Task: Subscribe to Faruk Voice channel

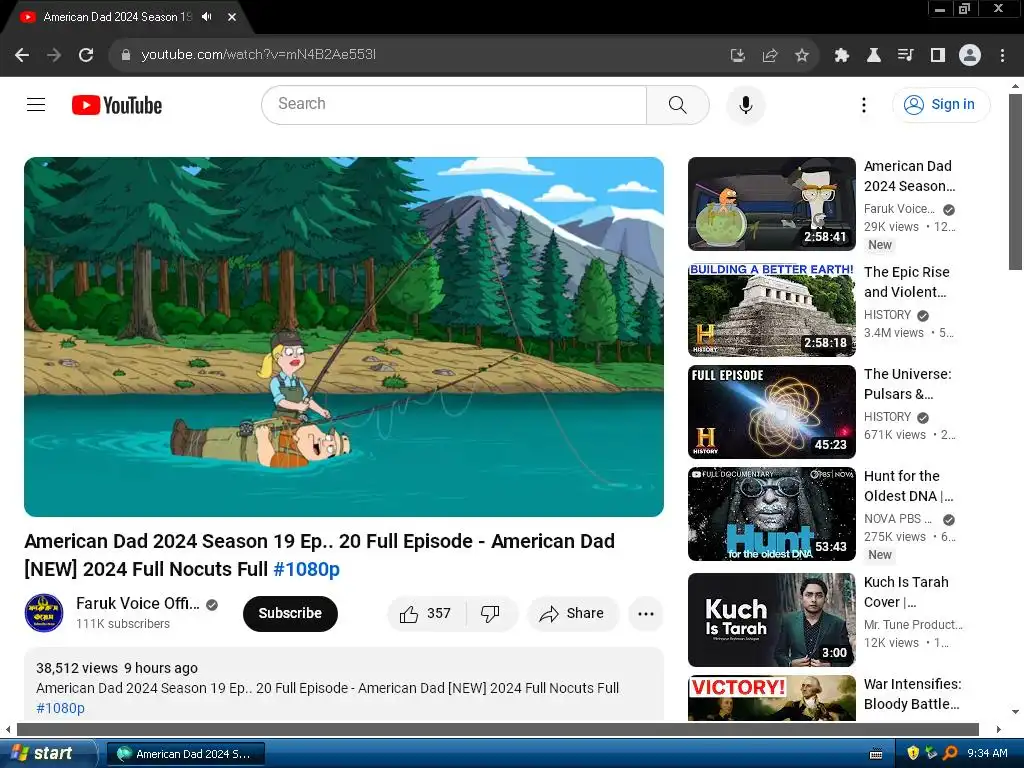Action: click(x=290, y=613)
